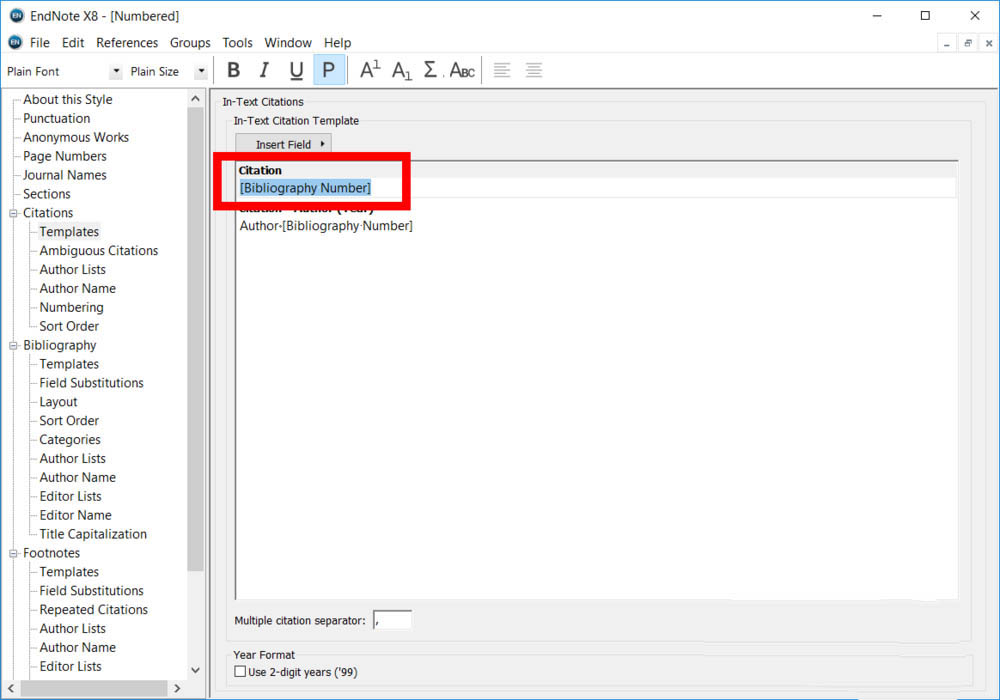The image size is (1000, 700).
Task: Click the Author [Bibliography Number] template line
Action: [x=326, y=226]
